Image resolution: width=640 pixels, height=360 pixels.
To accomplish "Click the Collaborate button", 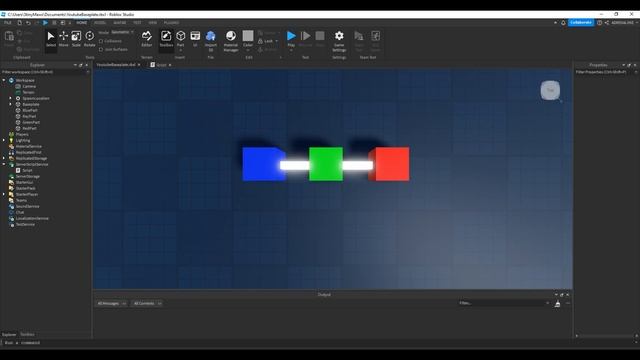I will tap(581, 22).
